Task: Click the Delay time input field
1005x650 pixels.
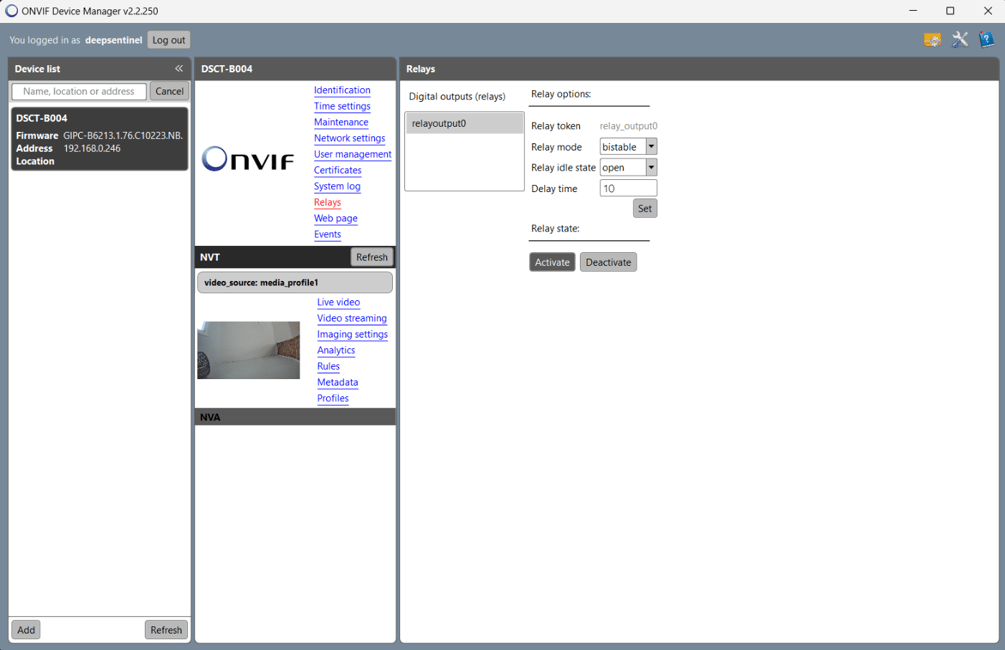Action: click(627, 188)
